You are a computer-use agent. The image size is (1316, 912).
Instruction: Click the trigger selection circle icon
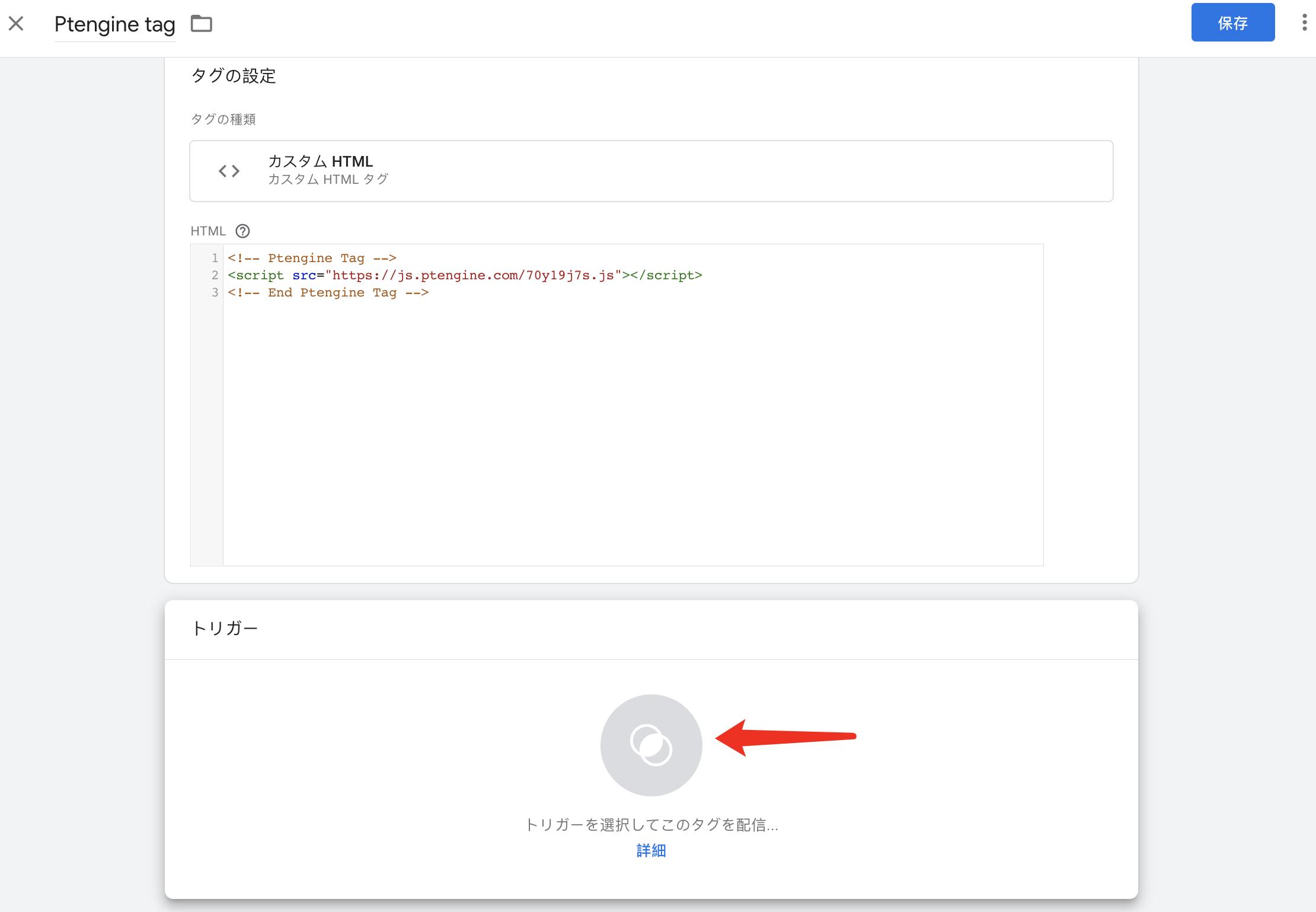(651, 745)
